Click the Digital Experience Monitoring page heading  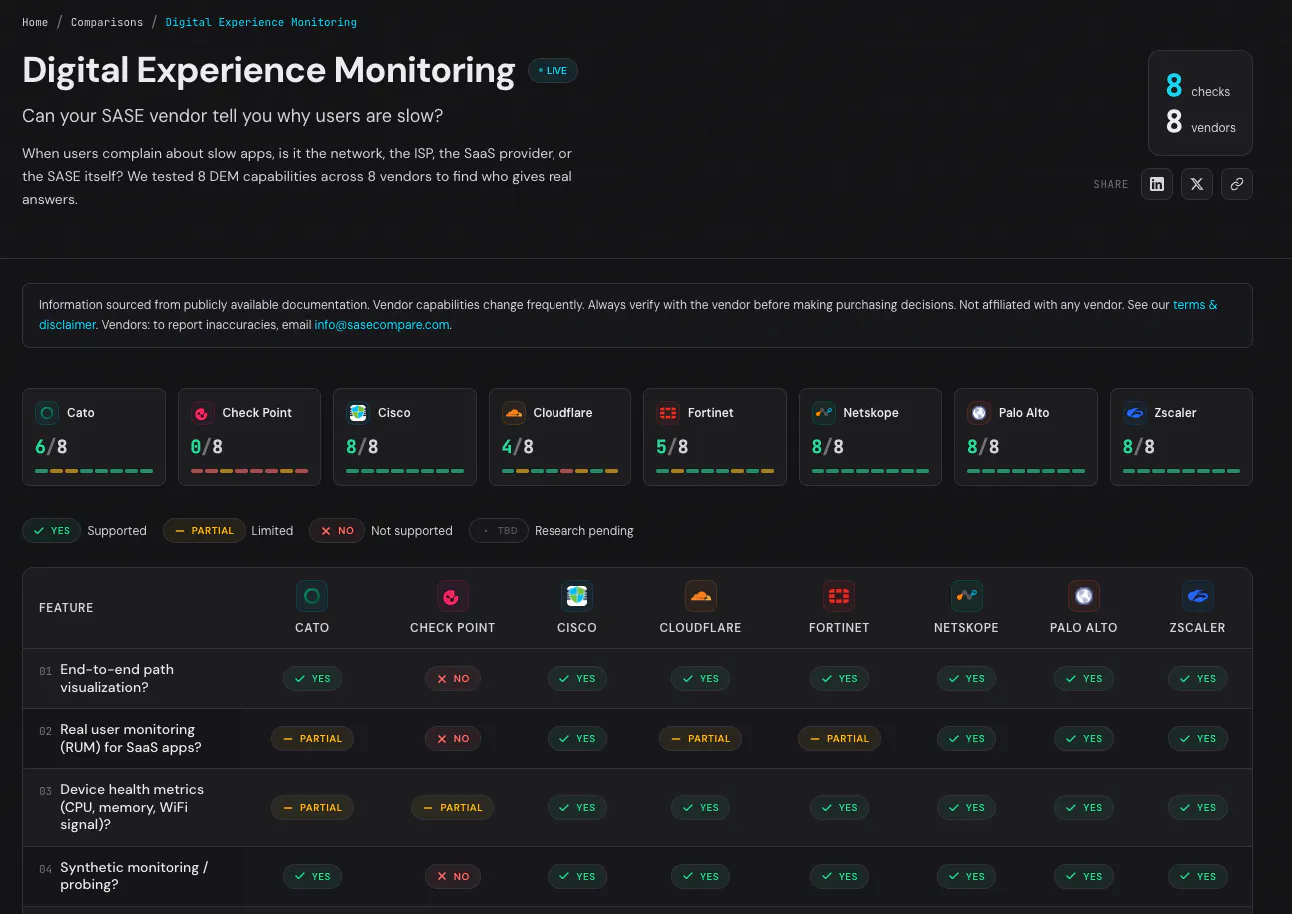pyautogui.click(x=268, y=70)
